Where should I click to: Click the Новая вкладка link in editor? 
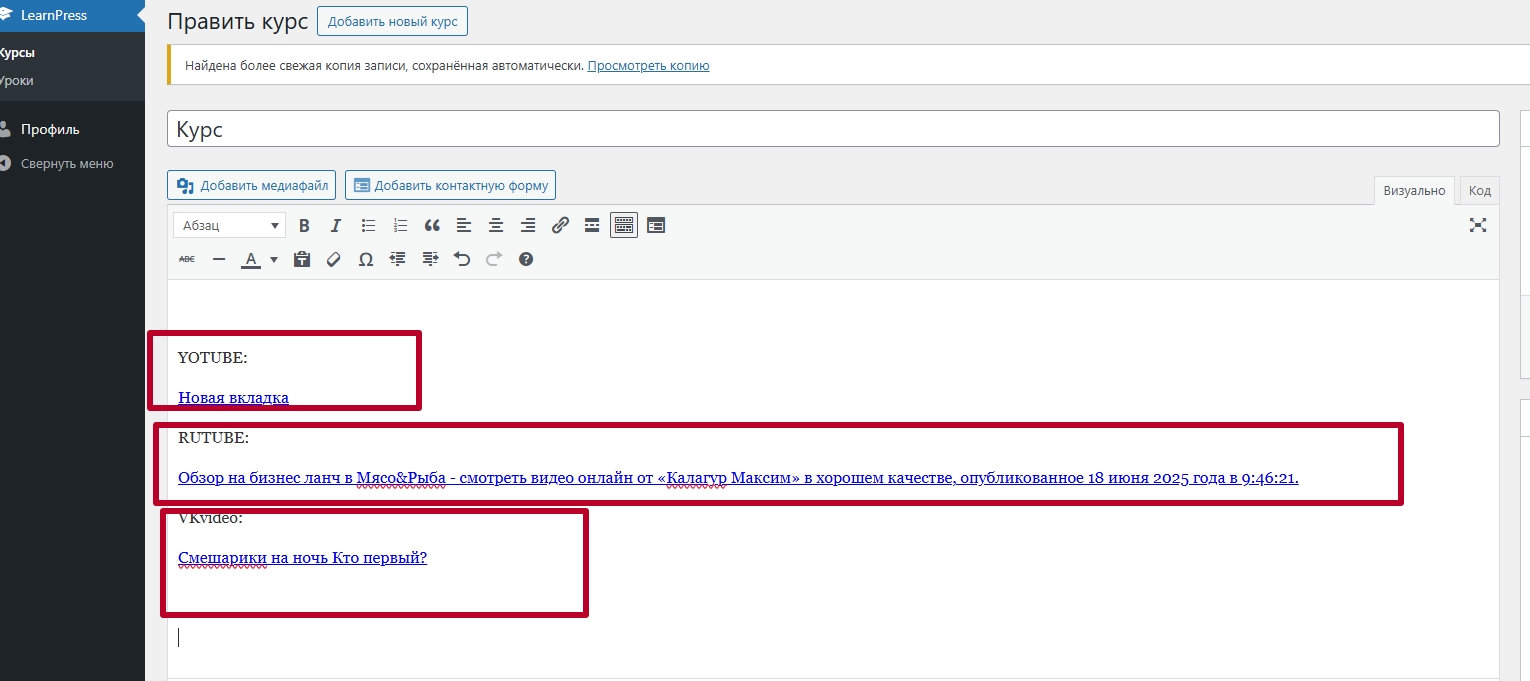click(233, 397)
